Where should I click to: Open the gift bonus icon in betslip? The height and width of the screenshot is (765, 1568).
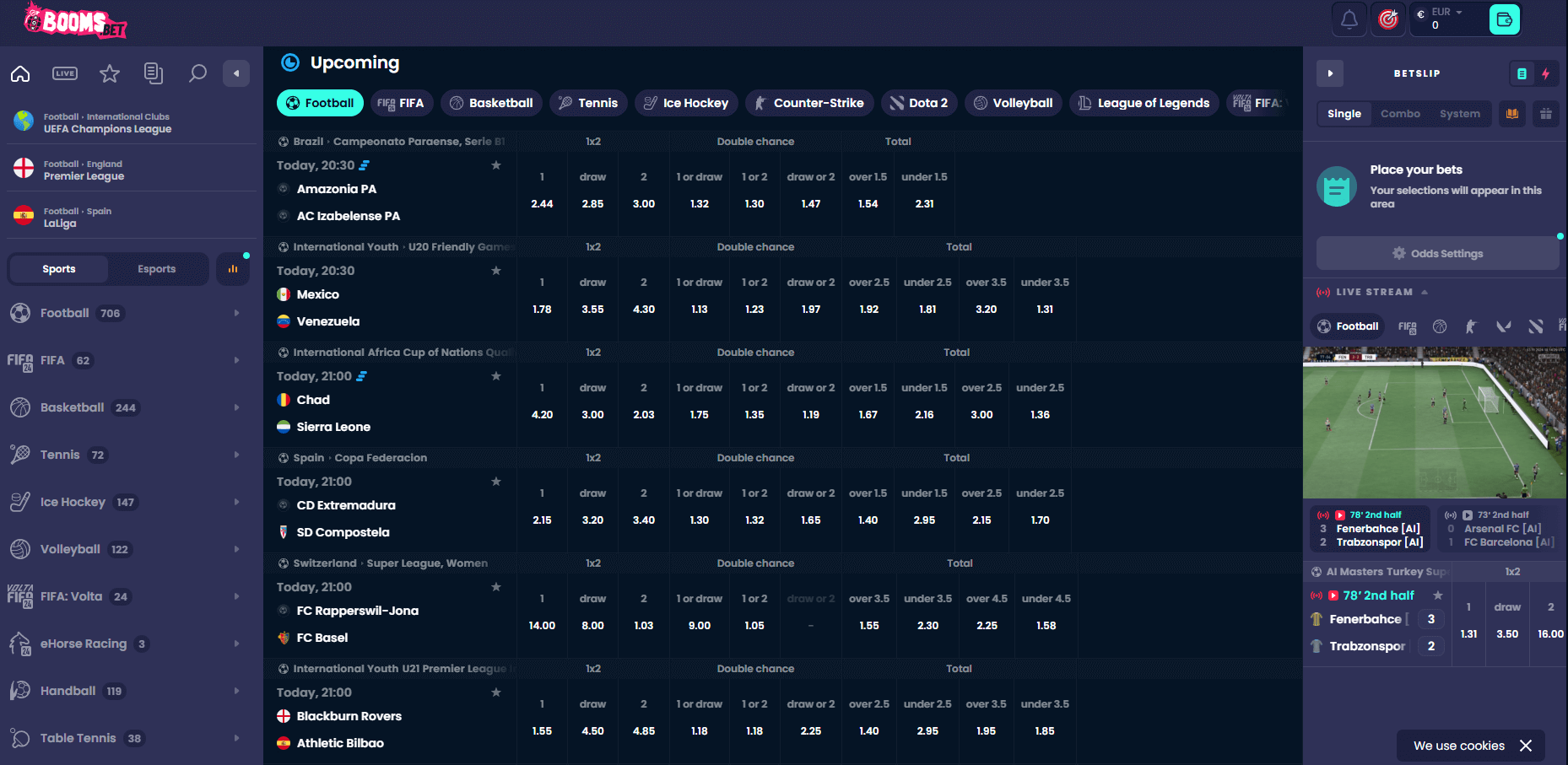(x=1546, y=114)
